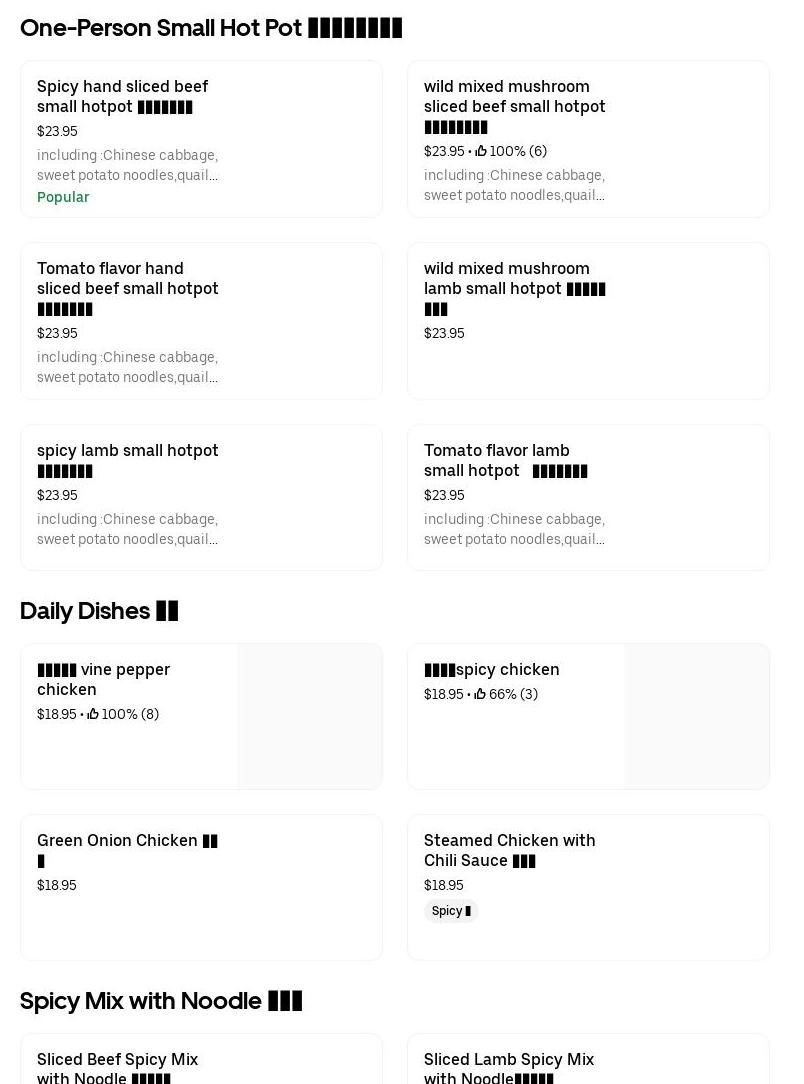Click the Popular label on spicy beef hotpot
Screen dimensions: 804x1084
63,197
